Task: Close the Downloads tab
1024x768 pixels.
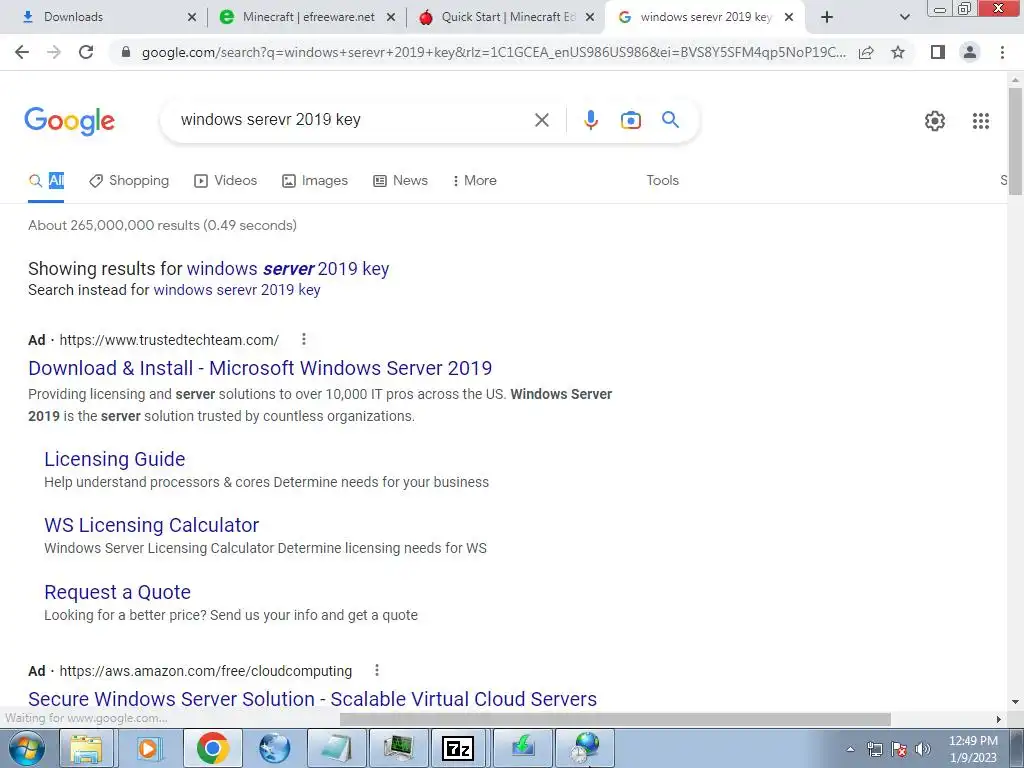Action: pos(191,18)
